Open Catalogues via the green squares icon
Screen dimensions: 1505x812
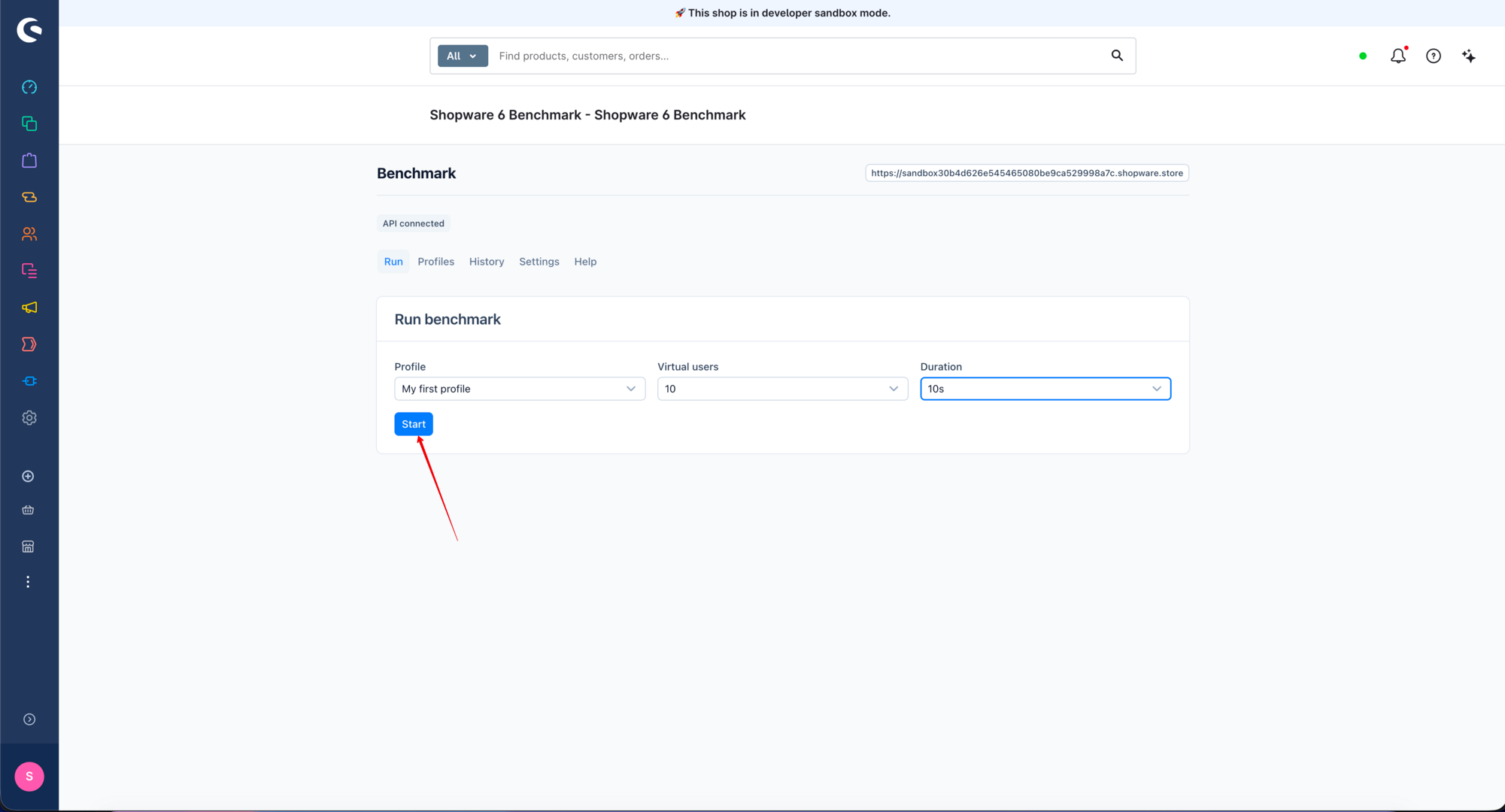point(29,123)
